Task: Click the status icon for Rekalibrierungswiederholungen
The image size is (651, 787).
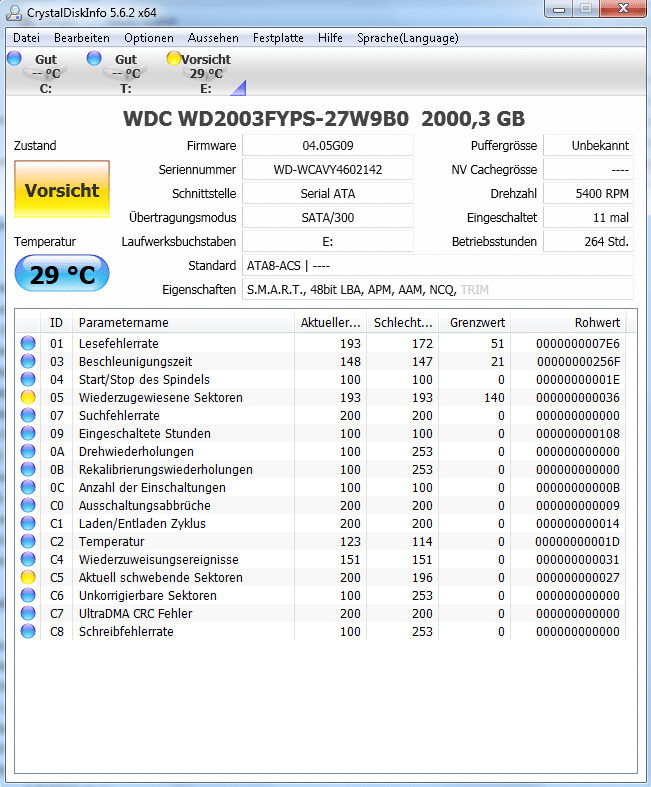Action: pyautogui.click(x=28, y=470)
